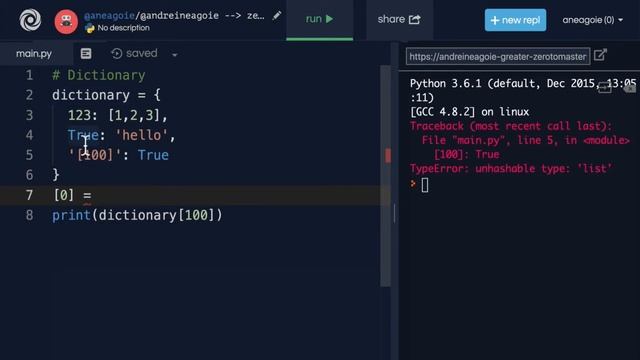Open the output in new window icon

[x=600, y=55]
